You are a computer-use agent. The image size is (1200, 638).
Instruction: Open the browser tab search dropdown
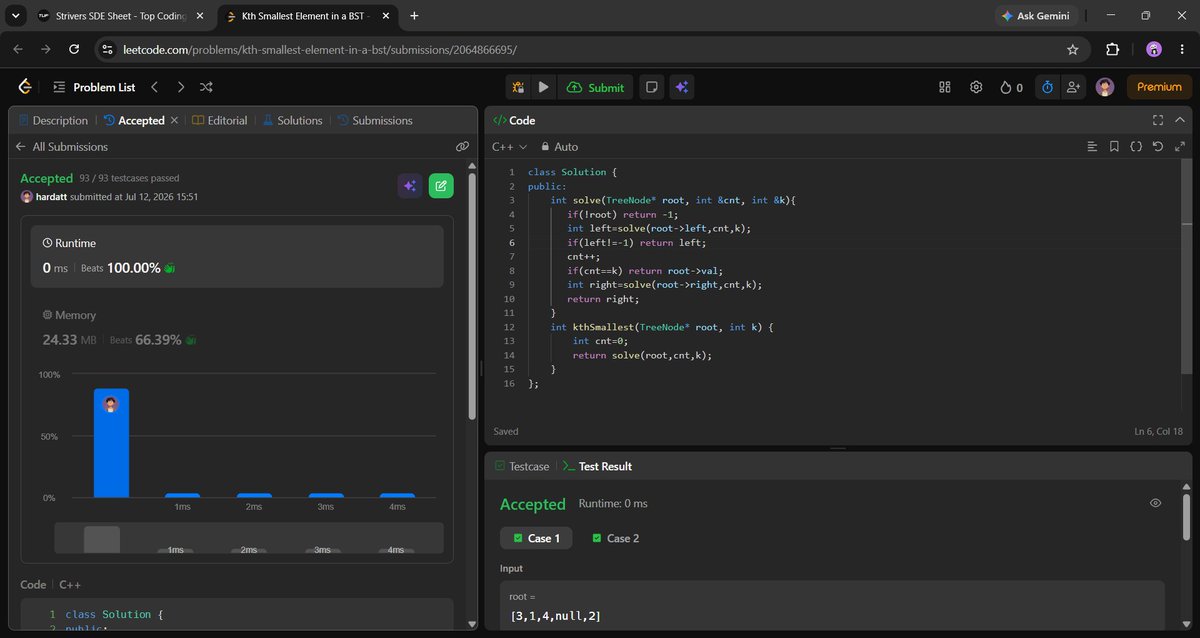click(15, 16)
